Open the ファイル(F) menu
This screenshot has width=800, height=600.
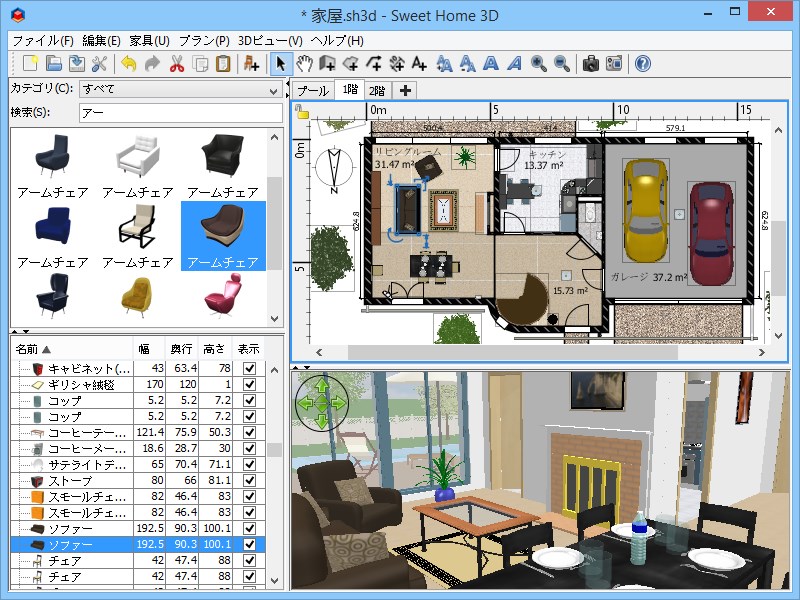pos(43,40)
